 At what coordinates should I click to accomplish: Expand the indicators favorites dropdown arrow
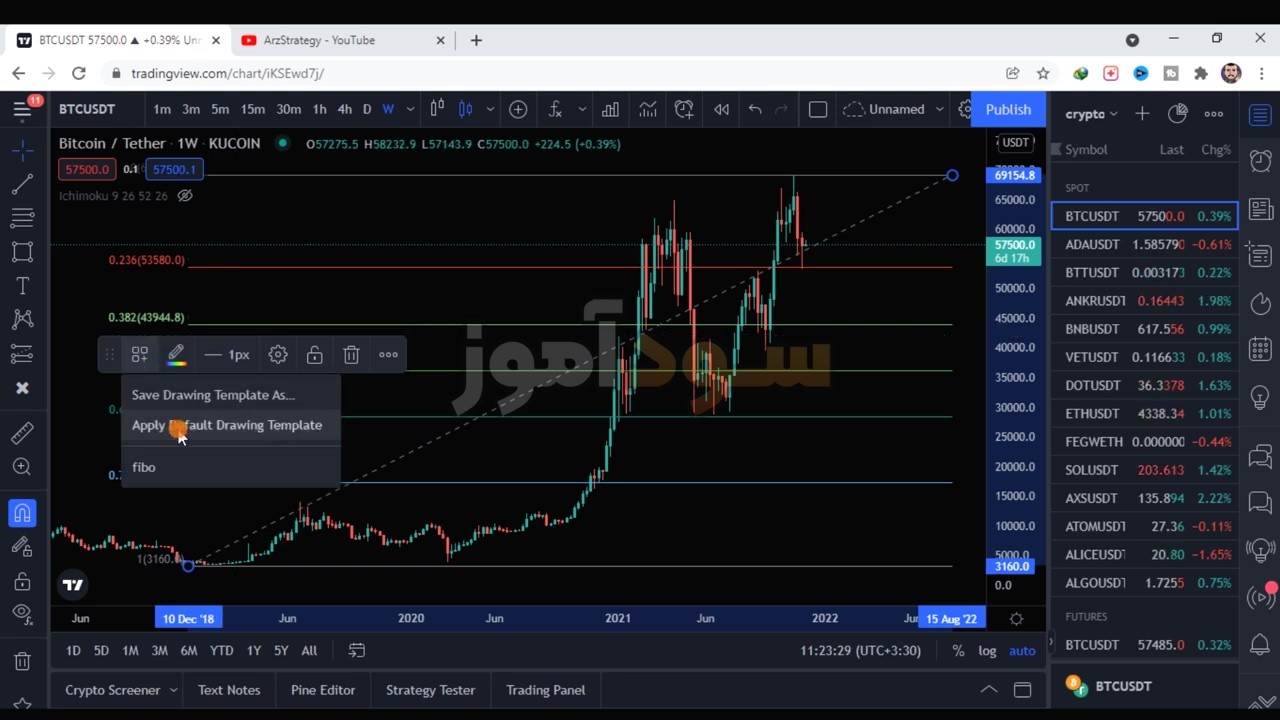point(582,109)
